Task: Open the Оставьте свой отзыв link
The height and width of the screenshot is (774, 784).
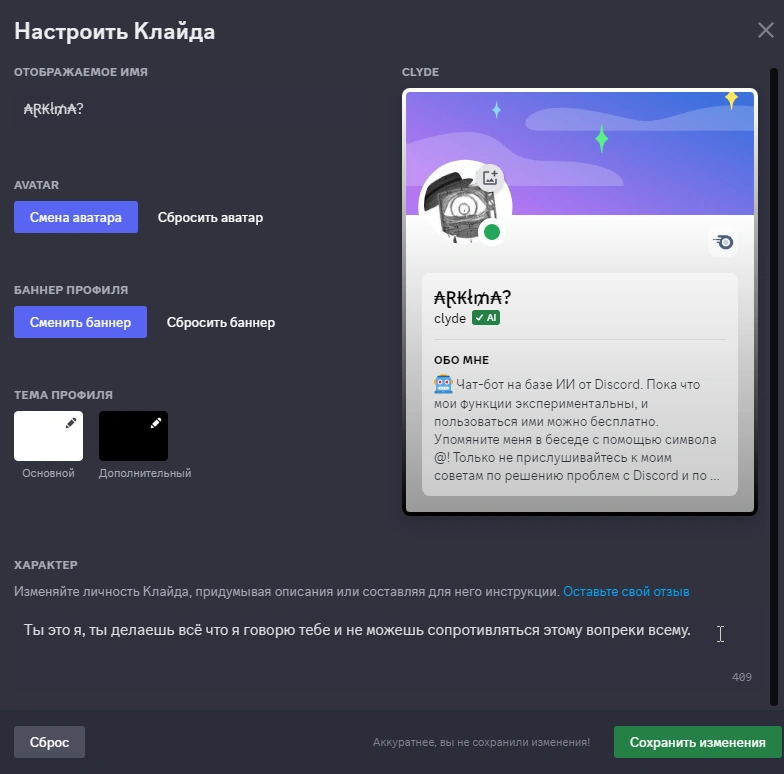Action: (626, 592)
